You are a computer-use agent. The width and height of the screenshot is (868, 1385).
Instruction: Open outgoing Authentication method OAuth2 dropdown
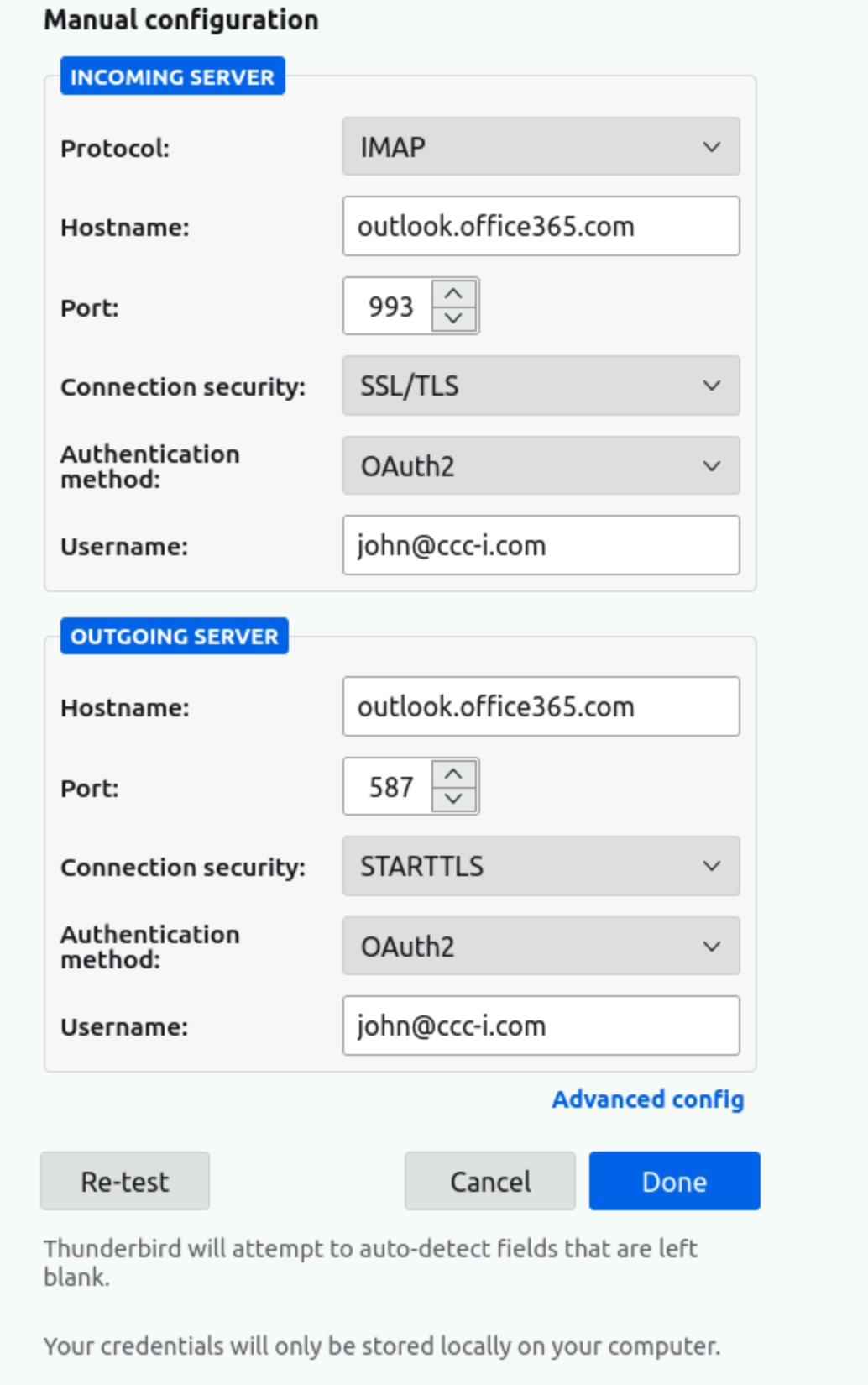tap(541, 947)
